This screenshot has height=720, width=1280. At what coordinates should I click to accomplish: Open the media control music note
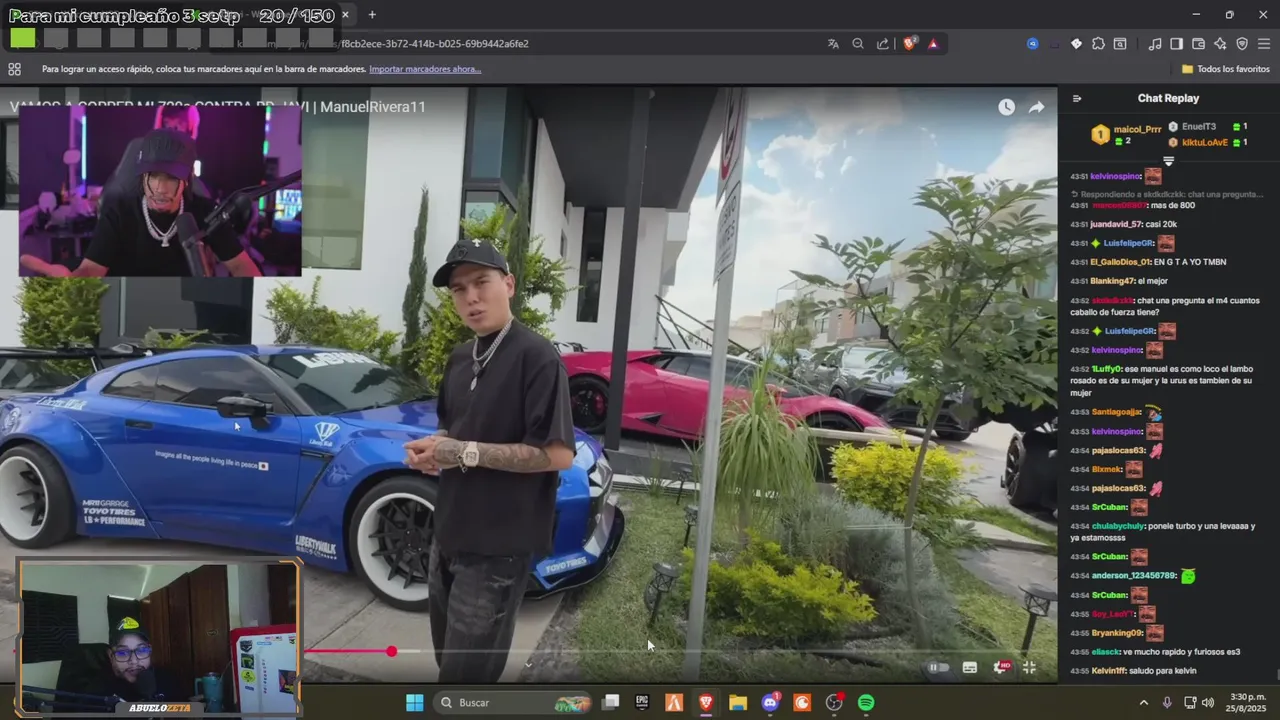(x=1155, y=44)
